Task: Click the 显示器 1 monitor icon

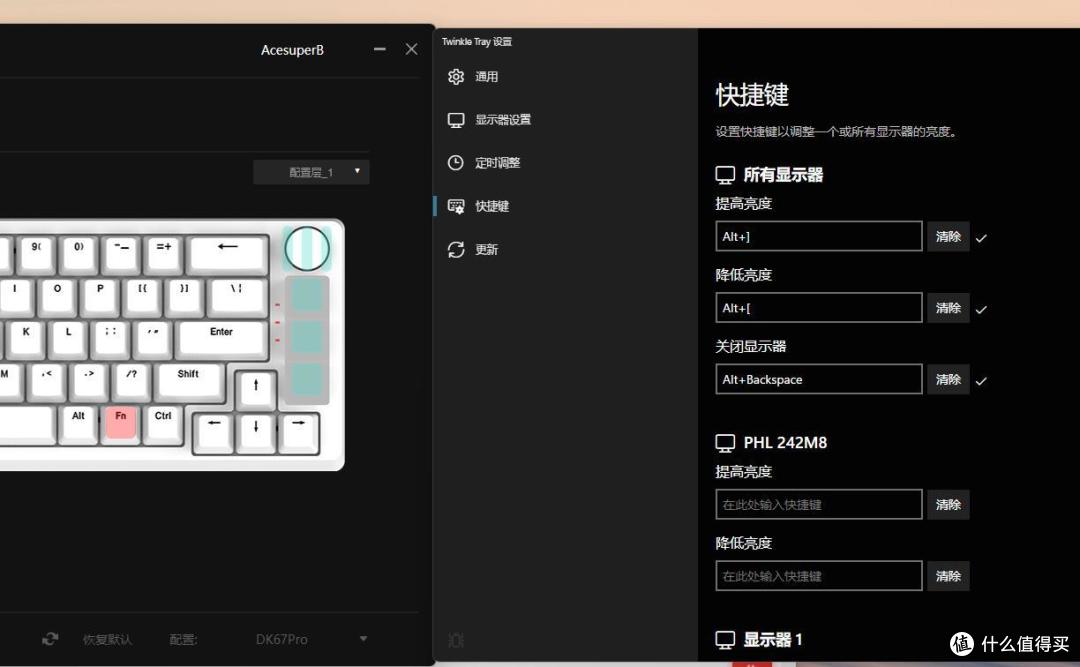Action: point(725,640)
